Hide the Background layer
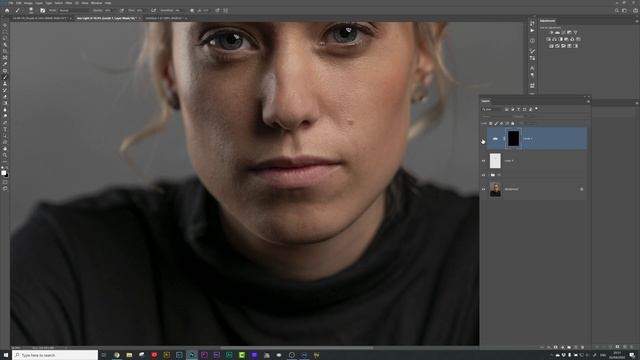The image size is (640, 360). [x=483, y=189]
